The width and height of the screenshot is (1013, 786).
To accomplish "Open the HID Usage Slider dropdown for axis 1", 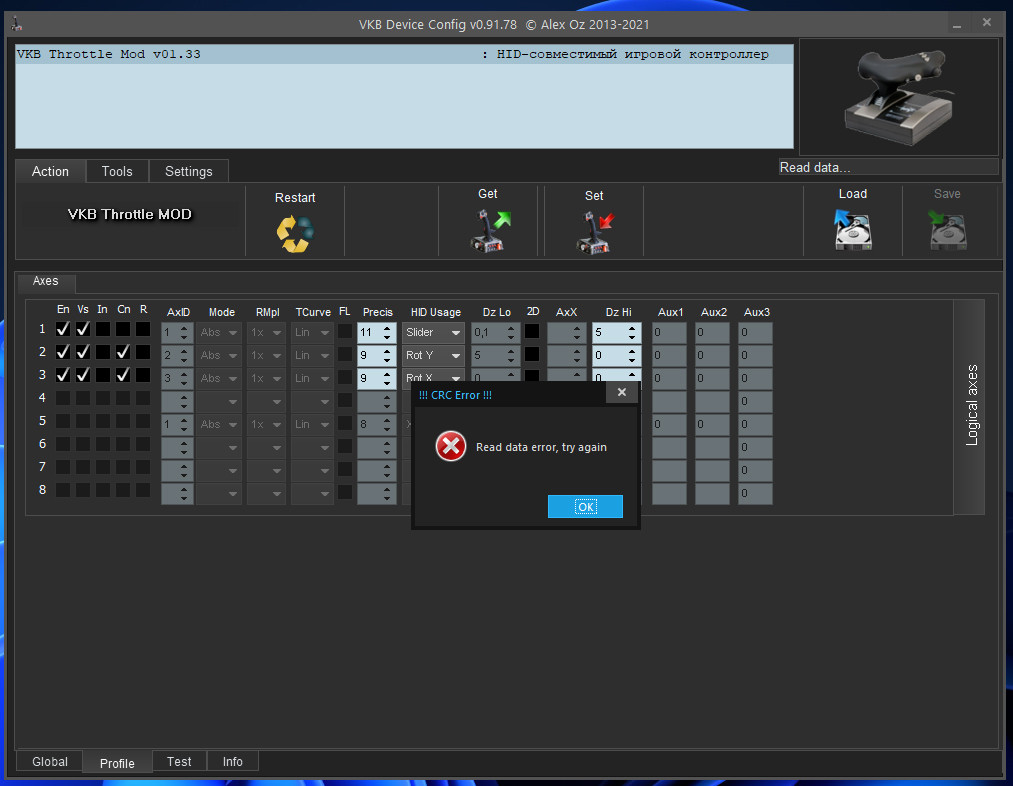I will (433, 333).
